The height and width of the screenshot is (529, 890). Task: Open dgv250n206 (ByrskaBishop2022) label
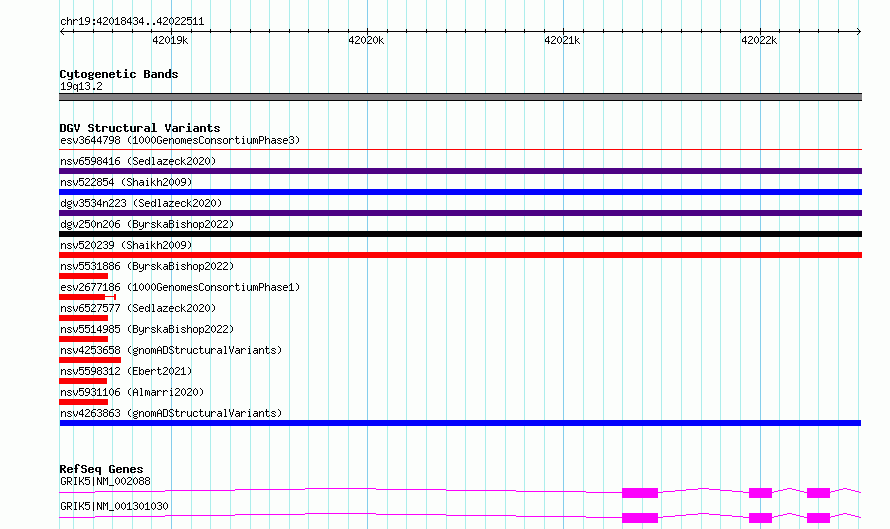point(147,224)
